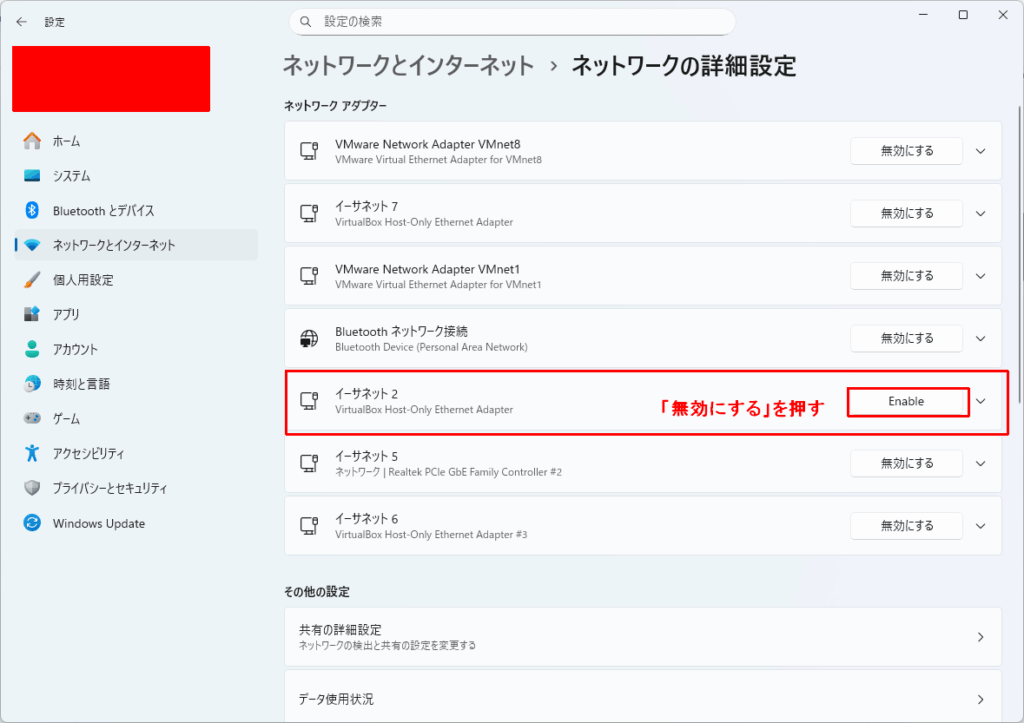Screen dimensions: 1024x723
Task: Open 個人用設定 settings page
Action: coord(83,280)
